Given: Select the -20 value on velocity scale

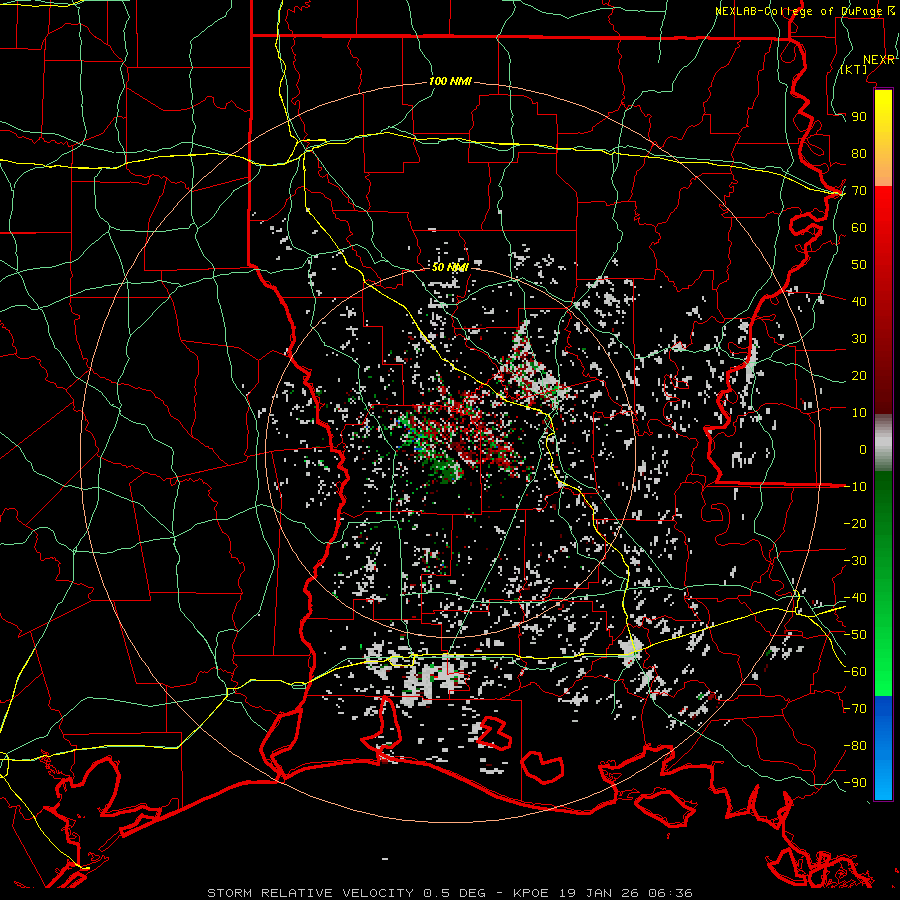Looking at the screenshot, I should (x=855, y=523).
